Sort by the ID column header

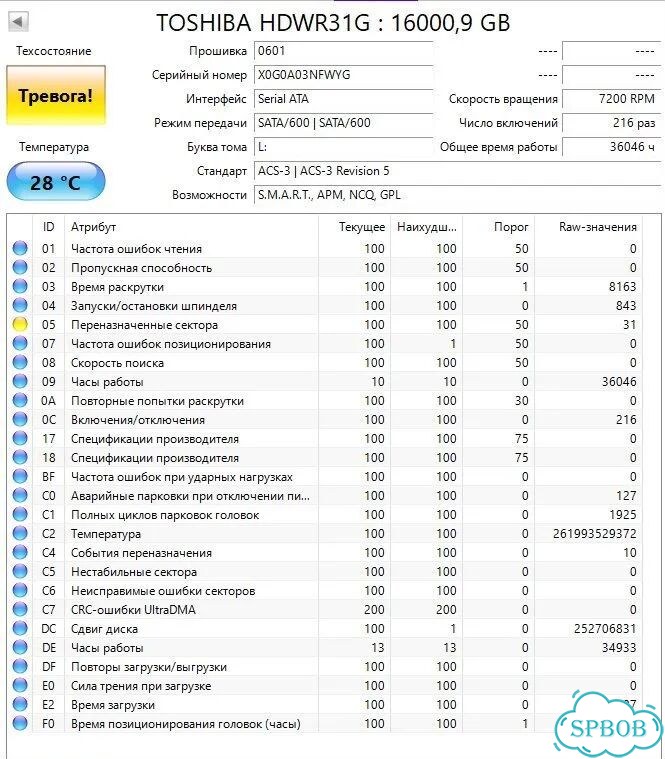pyautogui.click(x=48, y=227)
